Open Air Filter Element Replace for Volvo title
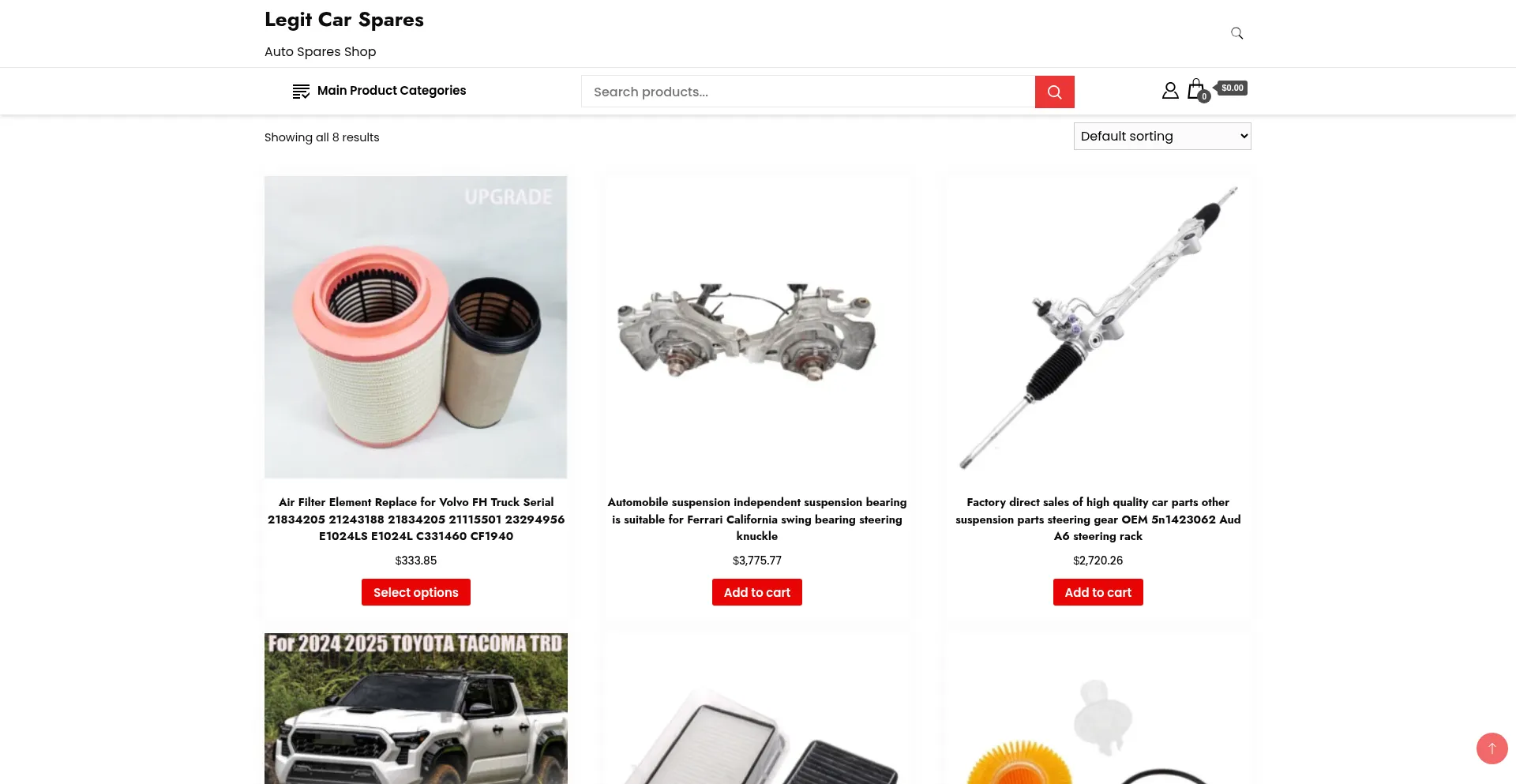Screen dimensions: 1516x784 [x=416, y=519]
